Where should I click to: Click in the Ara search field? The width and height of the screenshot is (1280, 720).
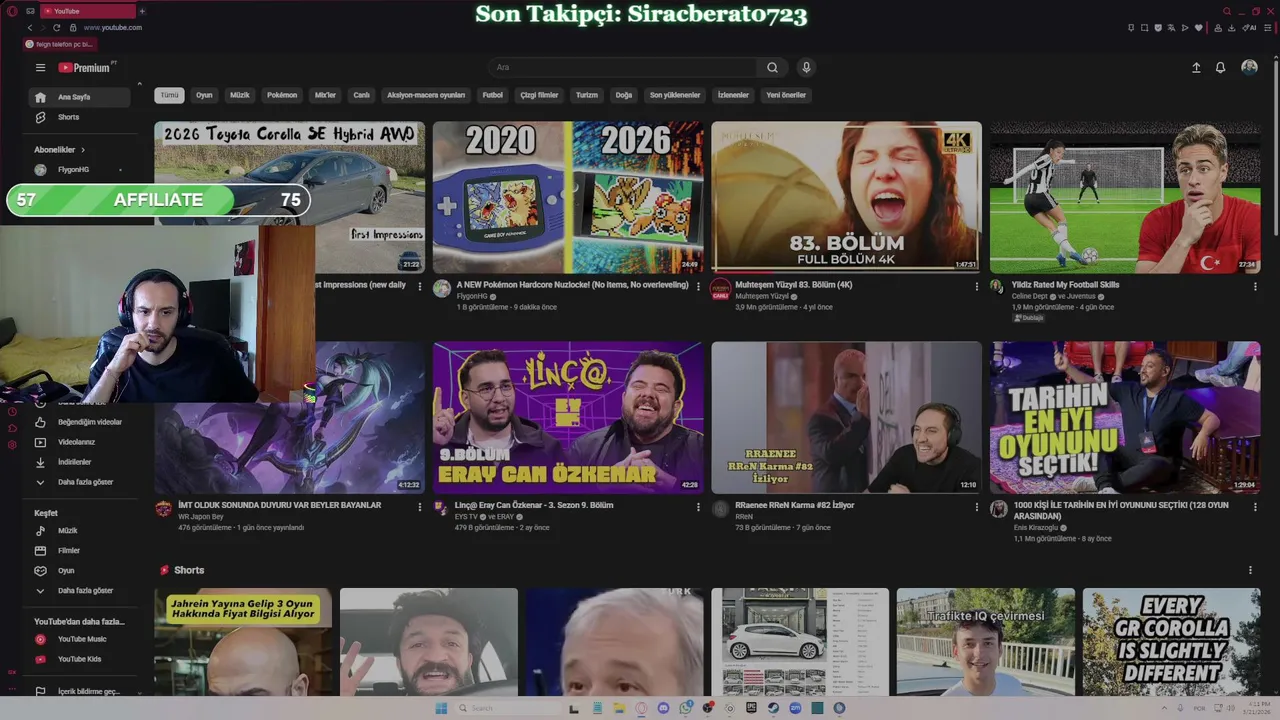pos(622,67)
